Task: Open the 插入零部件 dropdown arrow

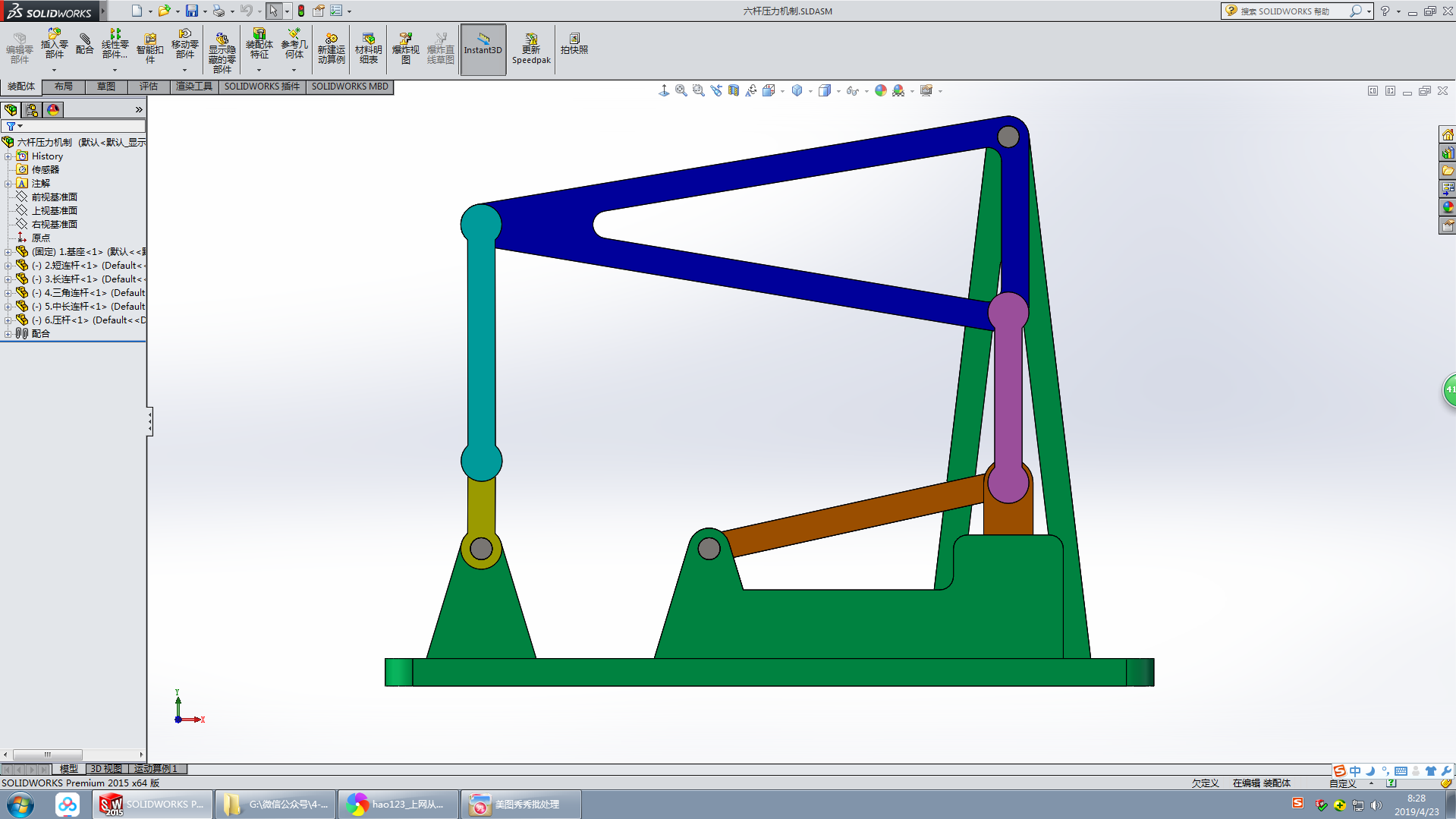Action: tap(54, 70)
